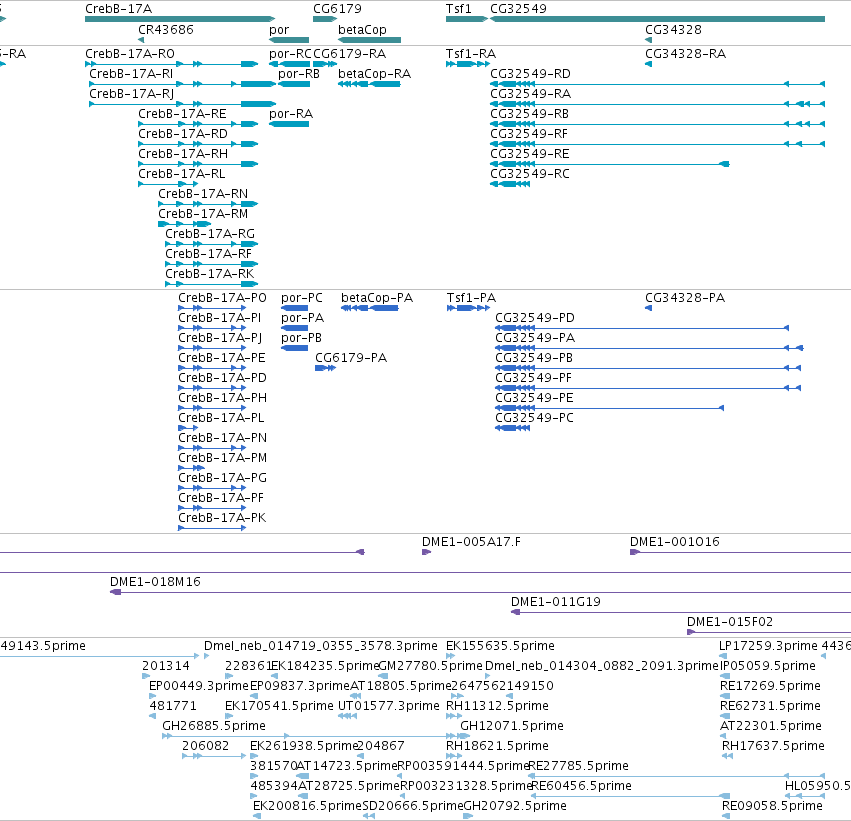Viewport: 851px width, 821px height.
Task: Select transcript CrebB-17A-RD
Action: [x=183, y=134]
